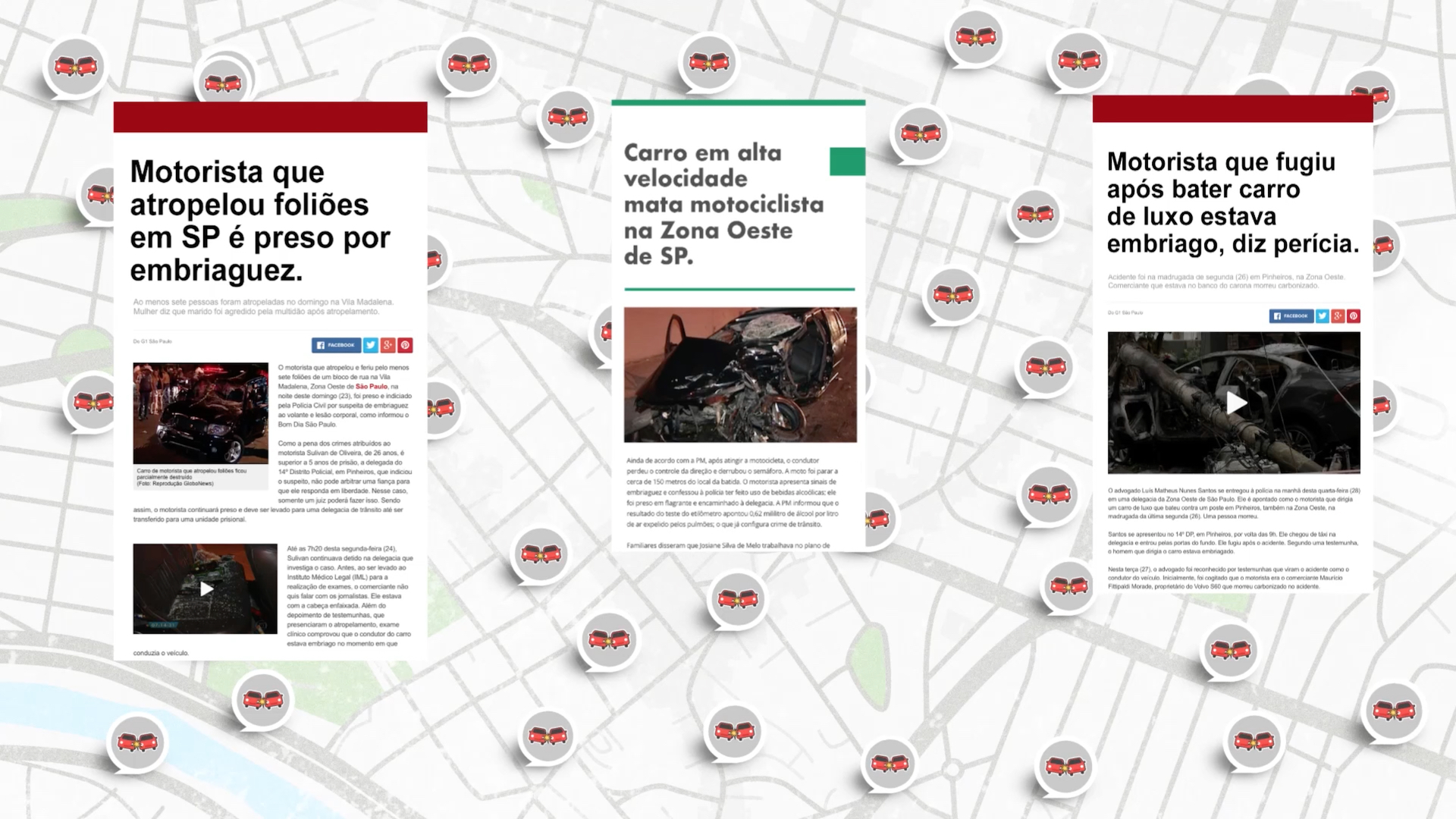Click the crash marker between the foliões and motociclista article tops

click(x=567, y=118)
